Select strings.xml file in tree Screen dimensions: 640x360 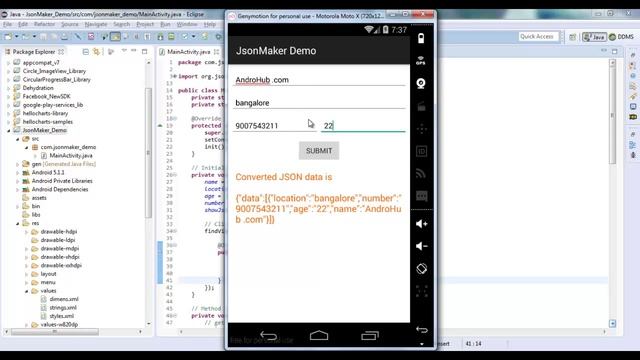[63, 308]
